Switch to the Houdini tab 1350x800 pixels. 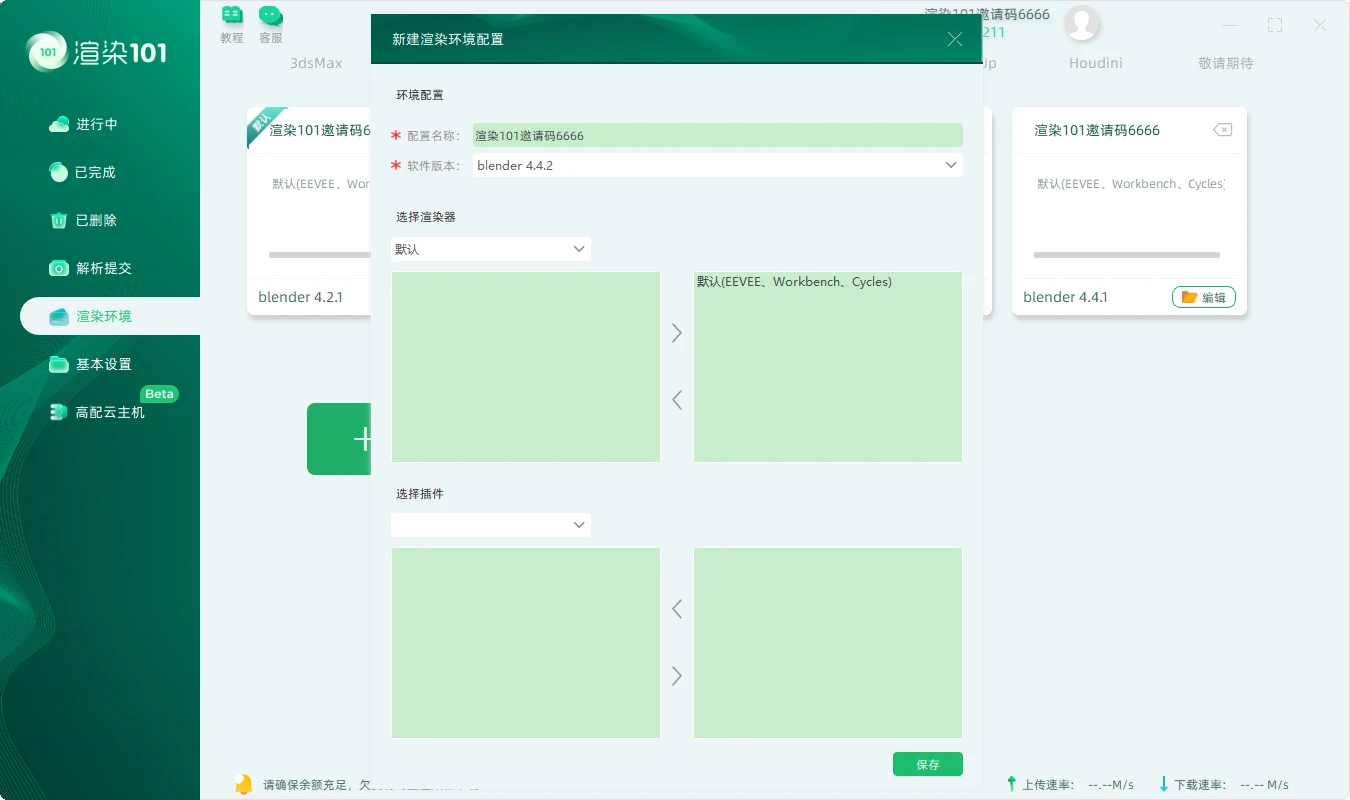pos(1096,63)
